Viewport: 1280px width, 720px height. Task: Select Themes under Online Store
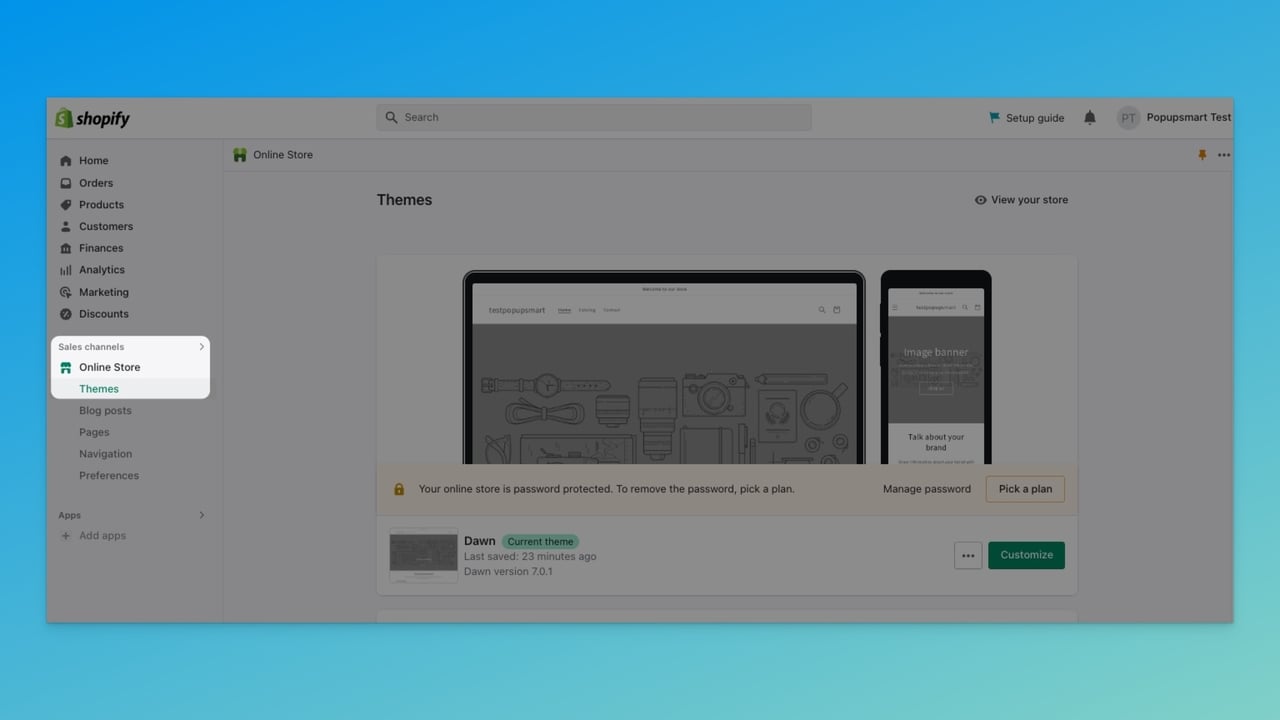pyautogui.click(x=98, y=388)
